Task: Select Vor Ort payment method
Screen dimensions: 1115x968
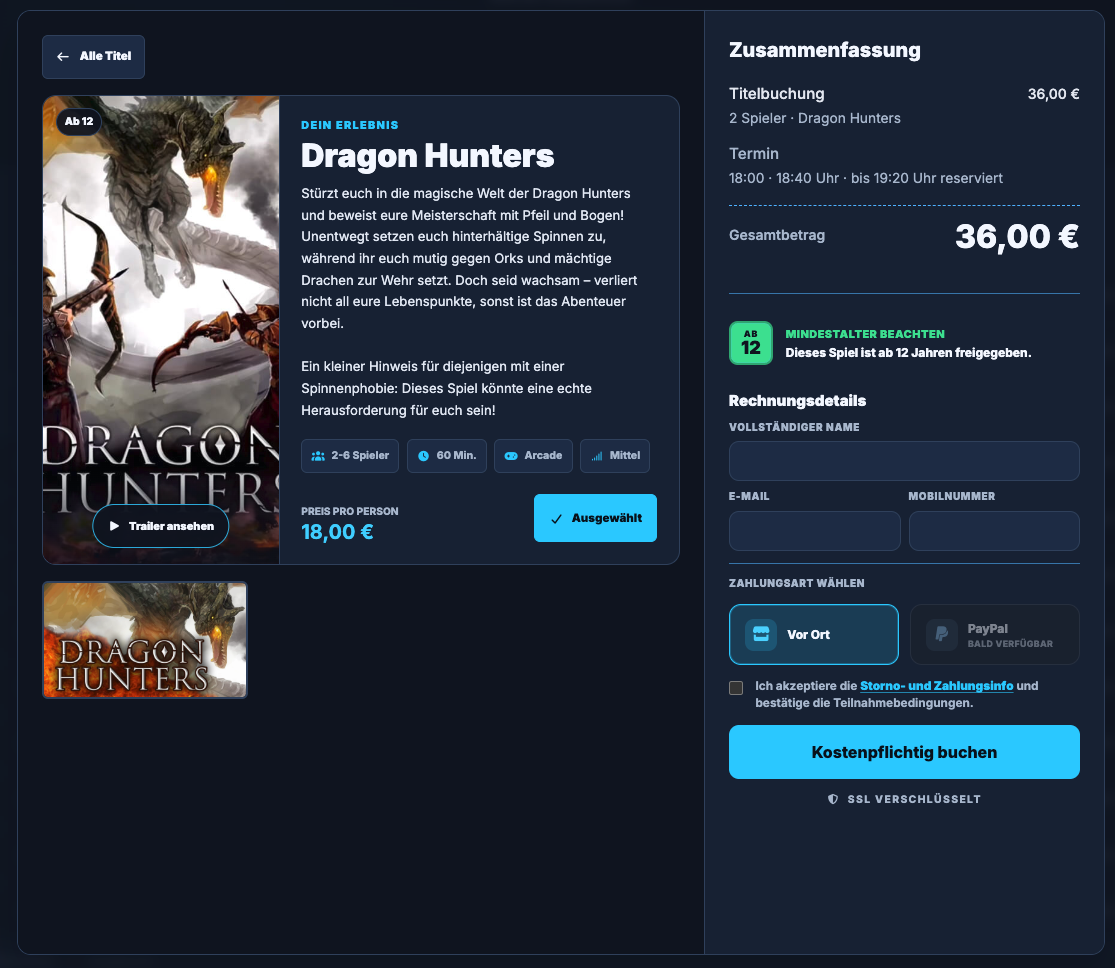Action: (813, 634)
